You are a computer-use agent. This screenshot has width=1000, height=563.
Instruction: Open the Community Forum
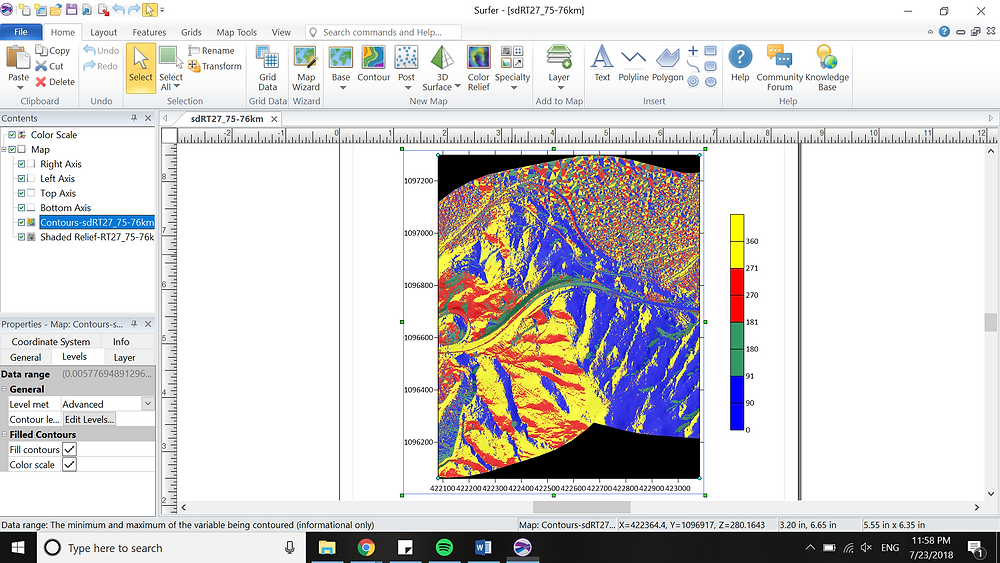(x=779, y=68)
